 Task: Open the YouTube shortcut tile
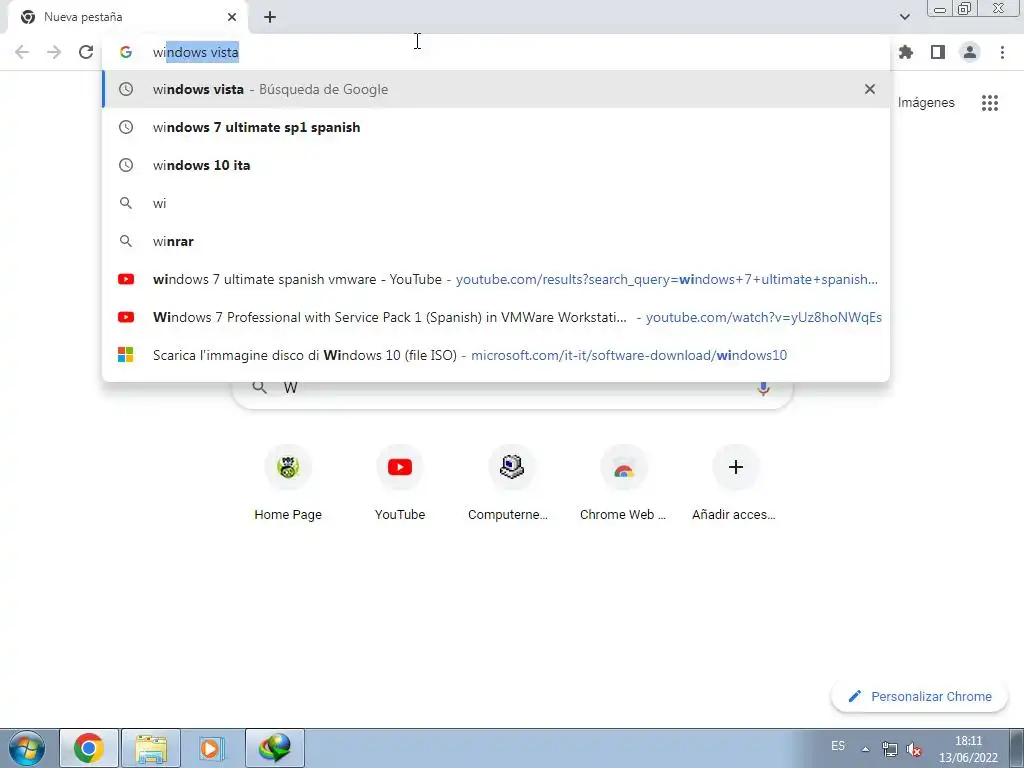pyautogui.click(x=400, y=483)
